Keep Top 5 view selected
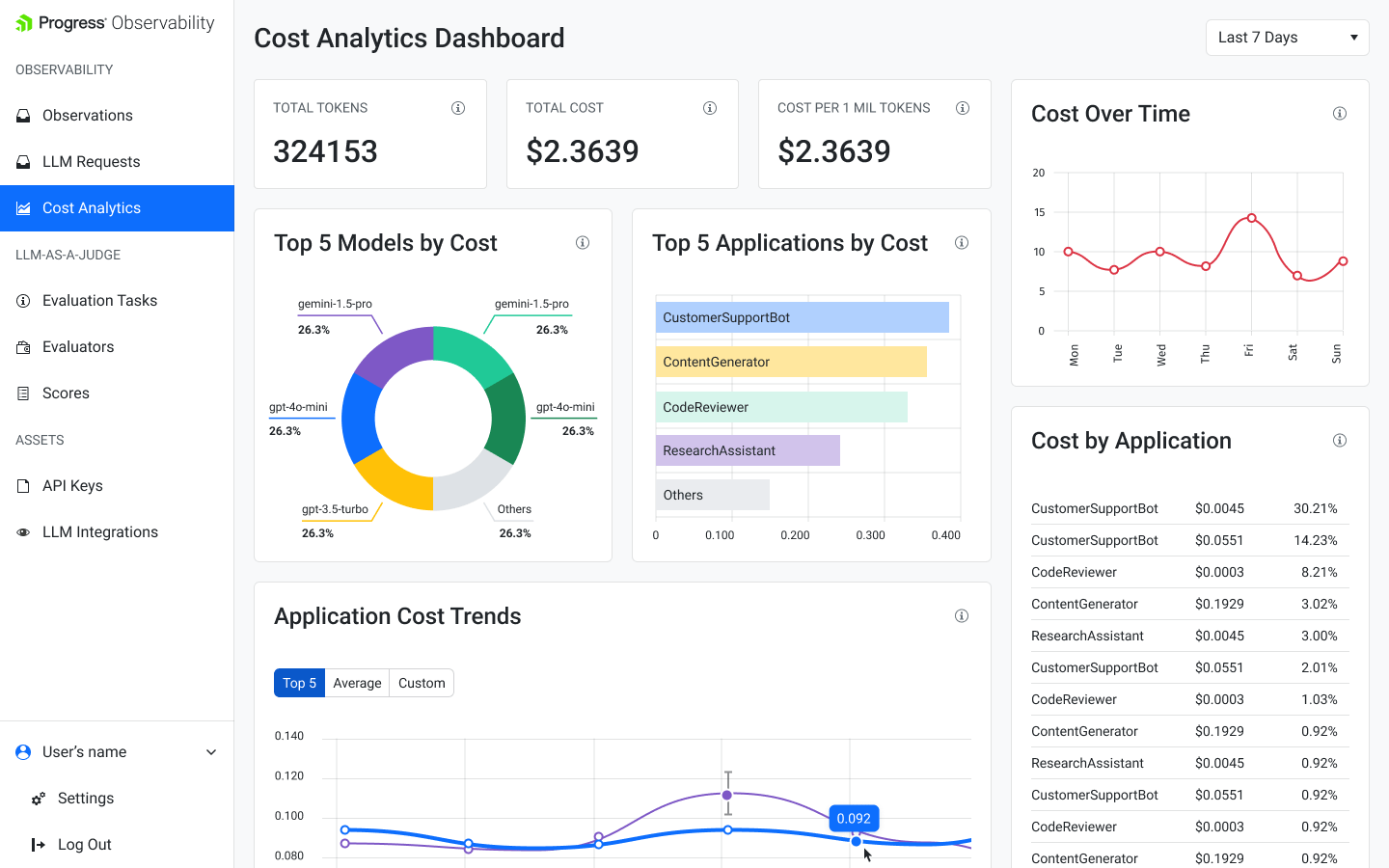 (x=299, y=683)
